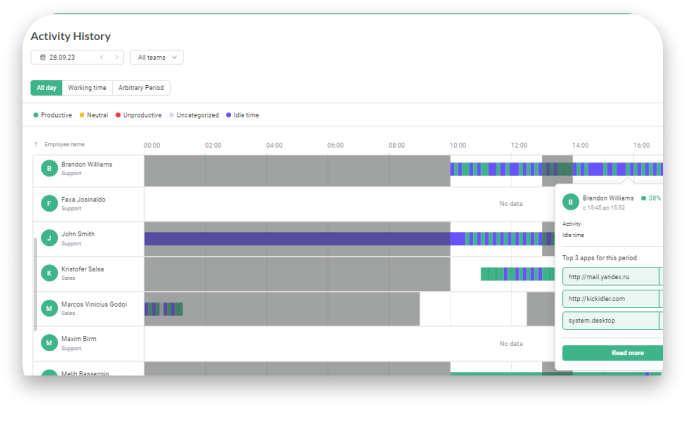The width and height of the screenshot is (686, 431).
Task: Open the All teams dropdown
Action: [x=157, y=58]
